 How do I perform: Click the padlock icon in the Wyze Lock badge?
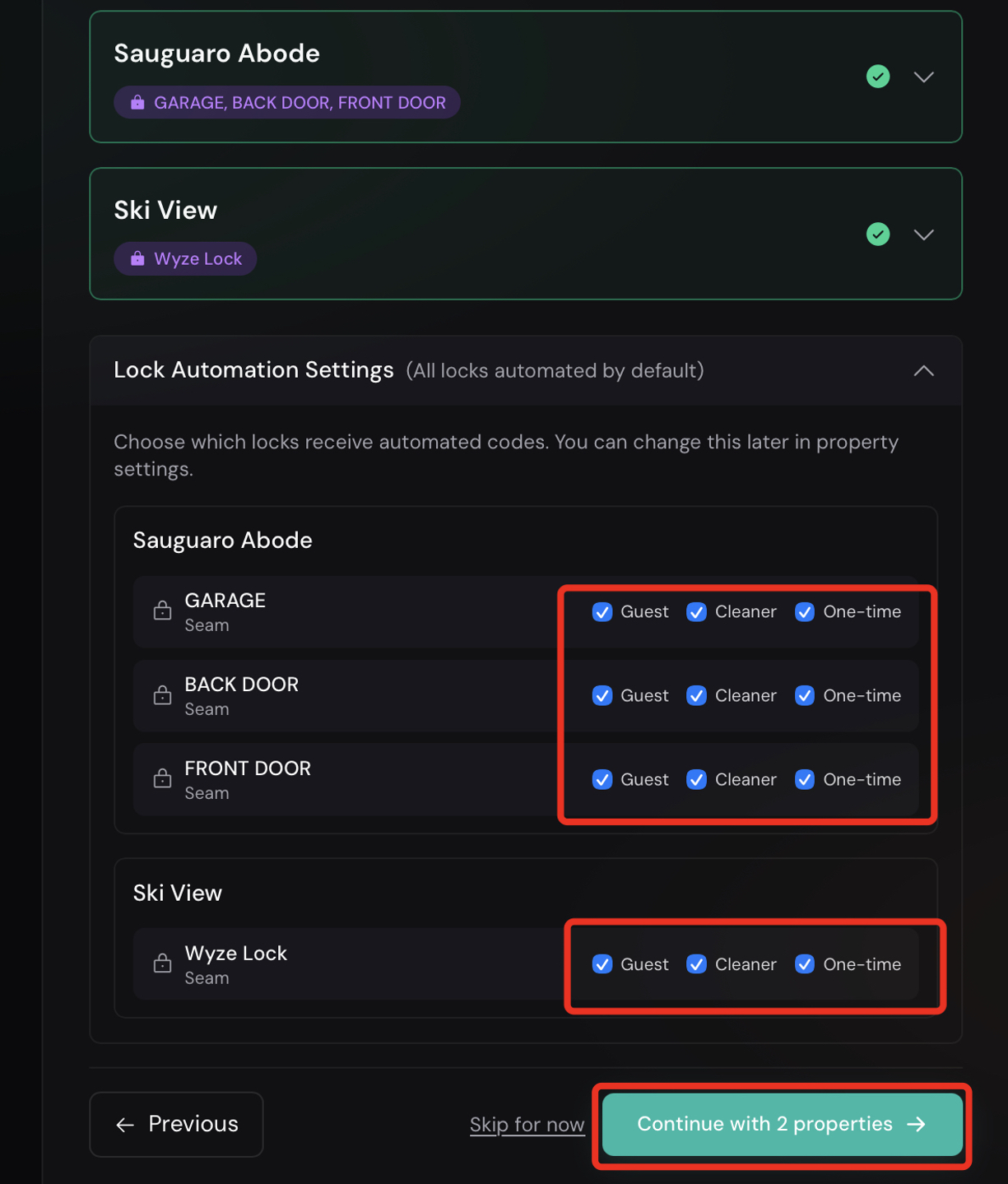click(x=137, y=258)
